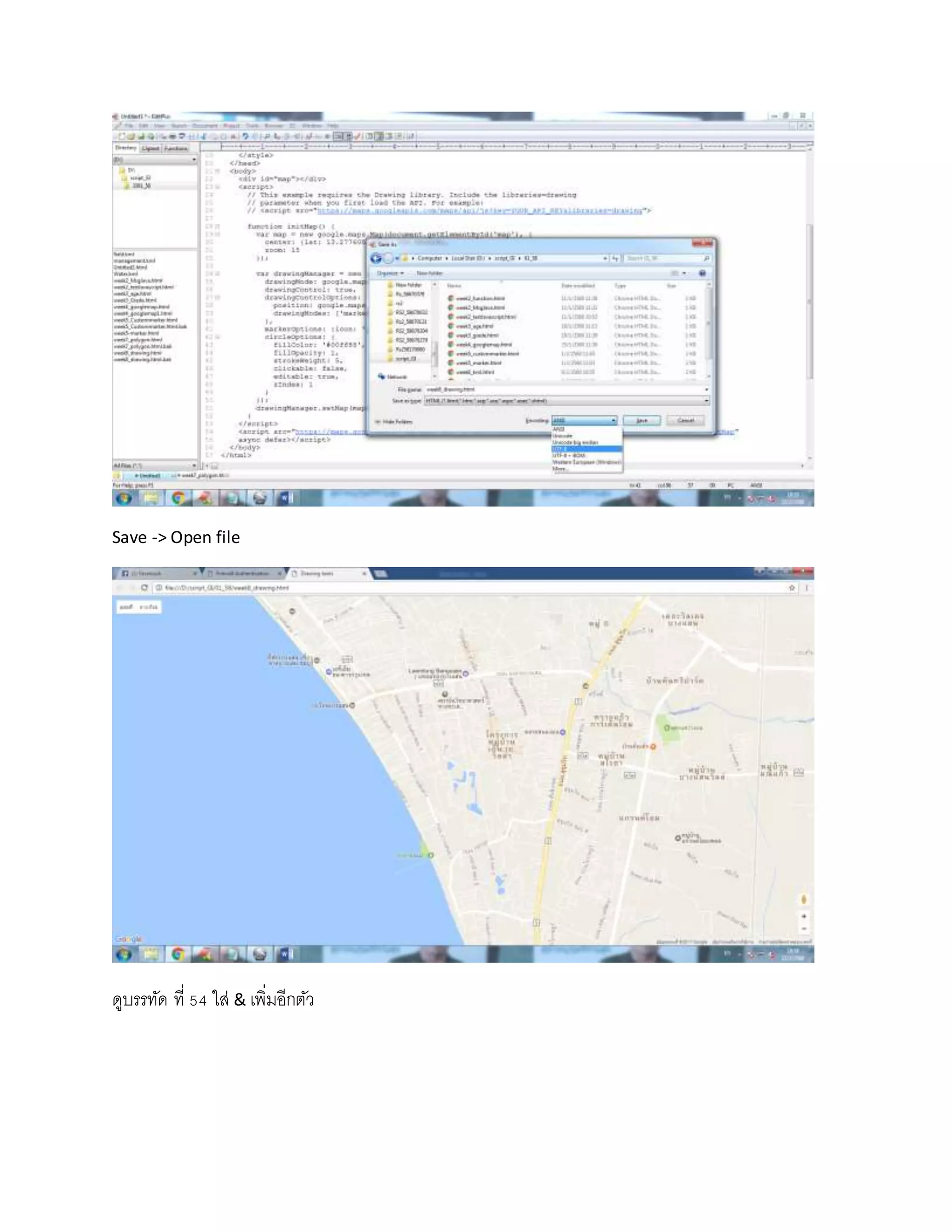The height and width of the screenshot is (1232, 952).
Task: Select script_GI folder in dialog sidebar
Action: point(402,359)
